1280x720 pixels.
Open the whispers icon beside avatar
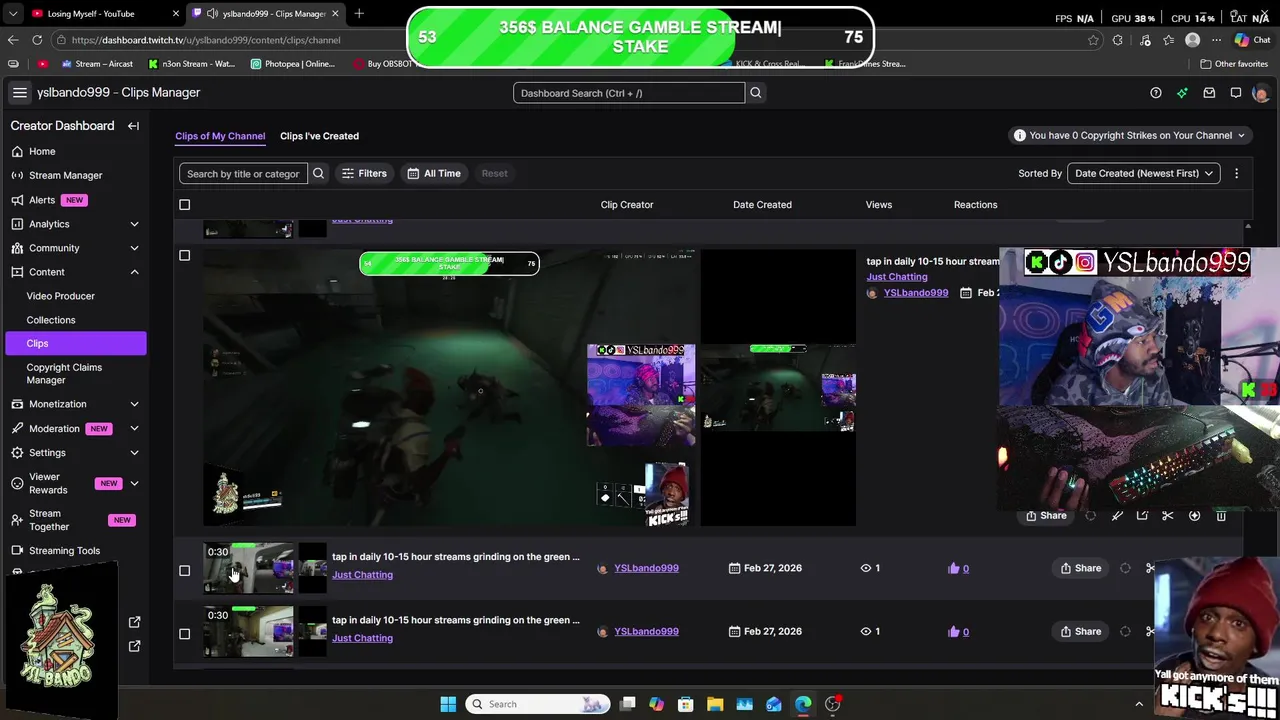click(x=1236, y=93)
